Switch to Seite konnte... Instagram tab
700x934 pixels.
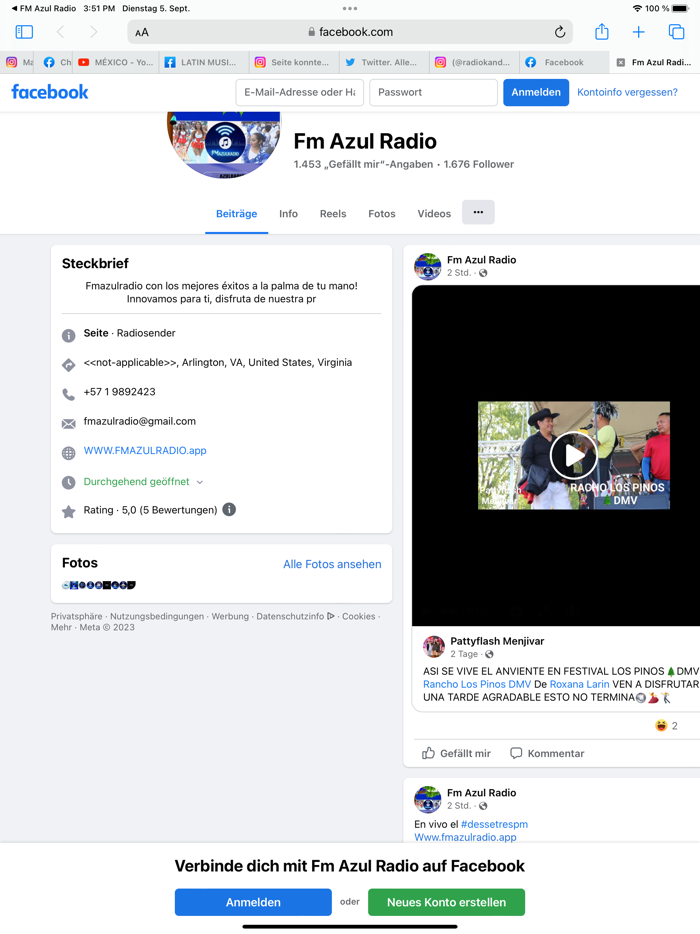(x=293, y=62)
